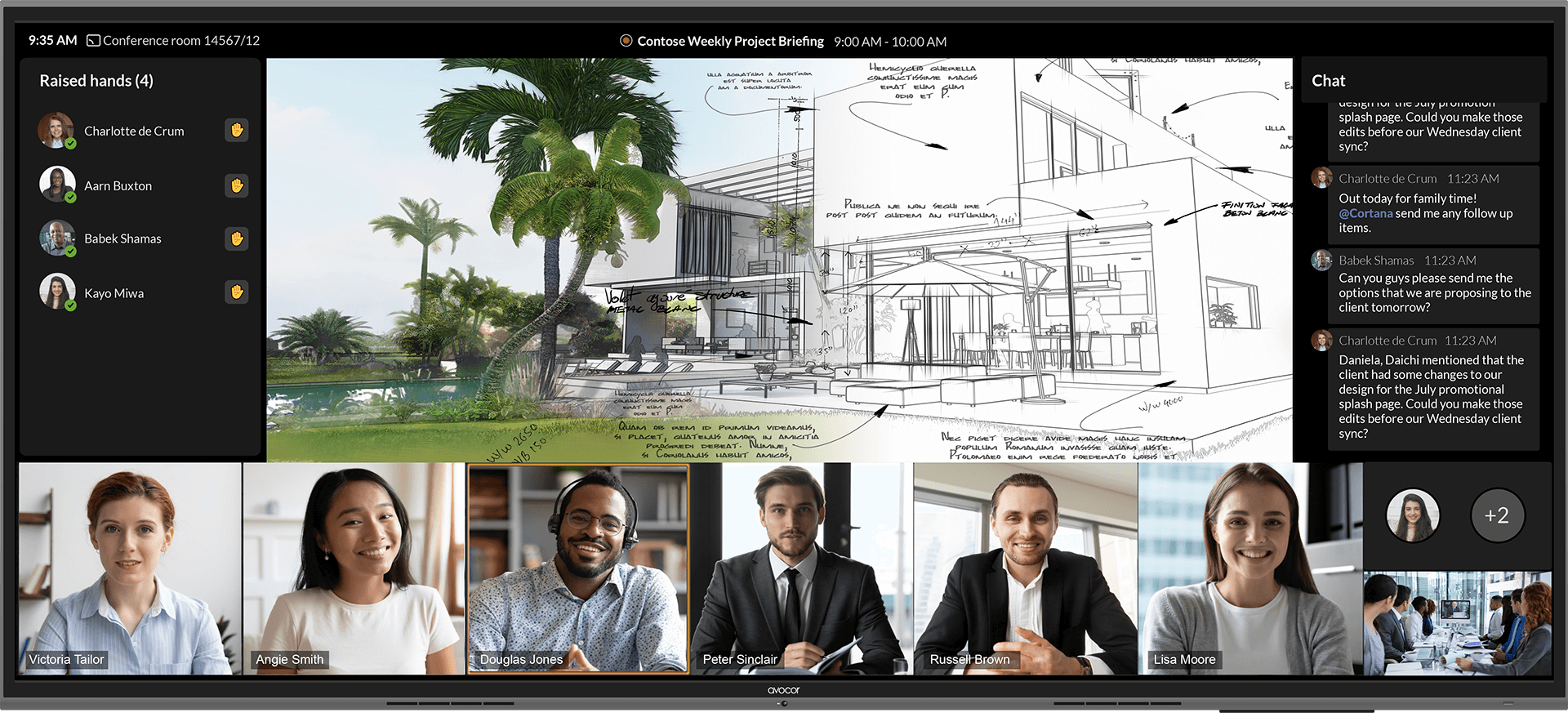Select Charlotte de Crum's avatar in Raised hands
The width and height of the screenshot is (1568, 713).
click(56, 131)
